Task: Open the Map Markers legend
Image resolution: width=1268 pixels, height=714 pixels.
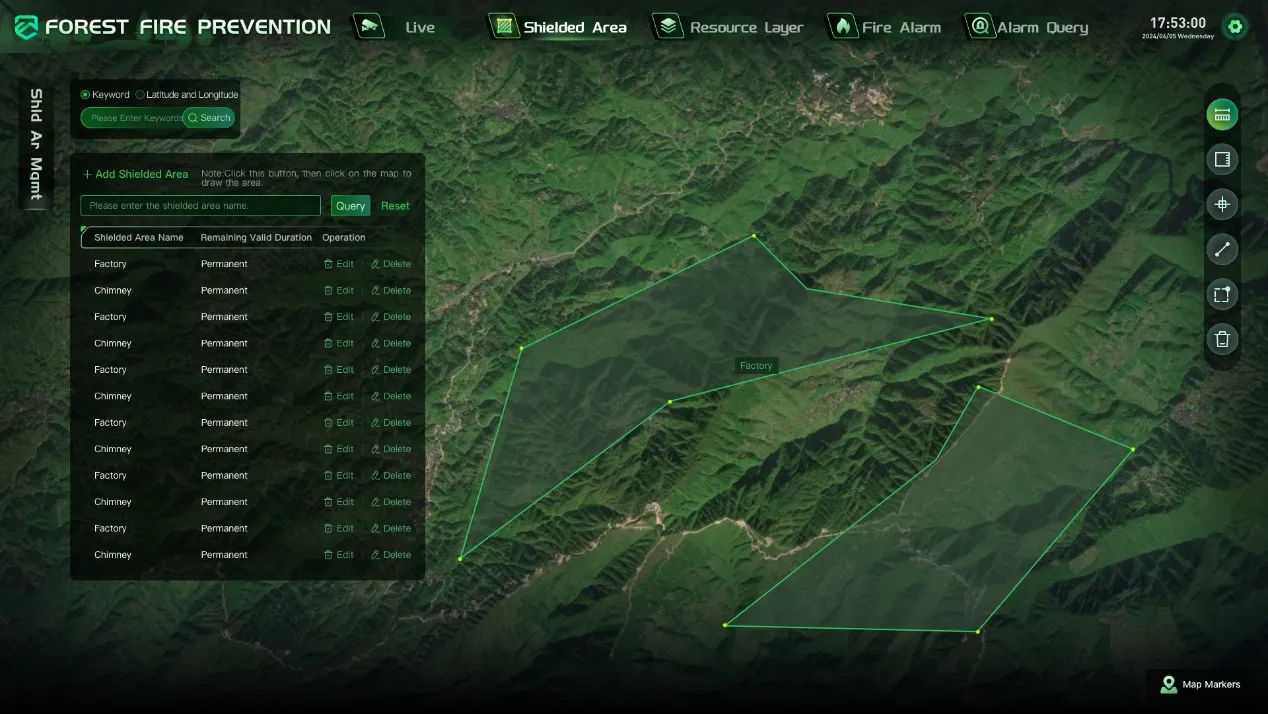Action: point(1199,685)
